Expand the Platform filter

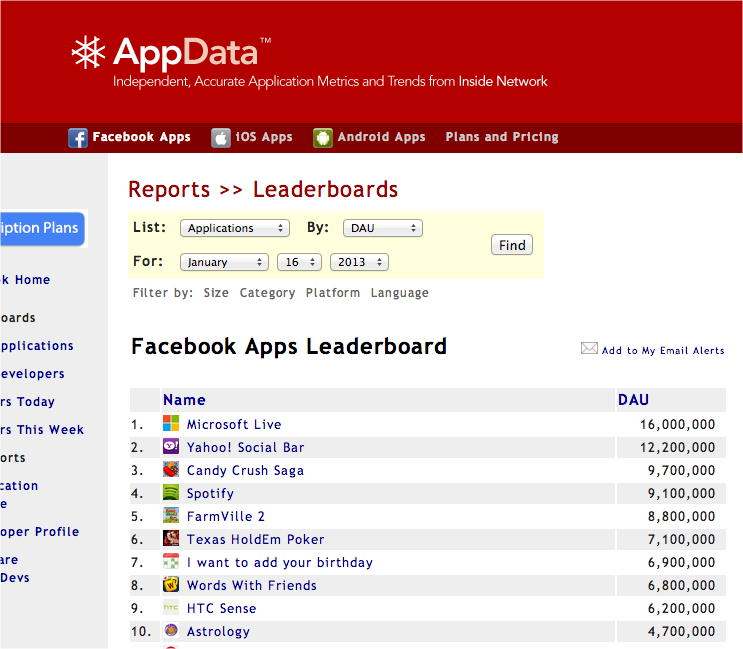(333, 293)
